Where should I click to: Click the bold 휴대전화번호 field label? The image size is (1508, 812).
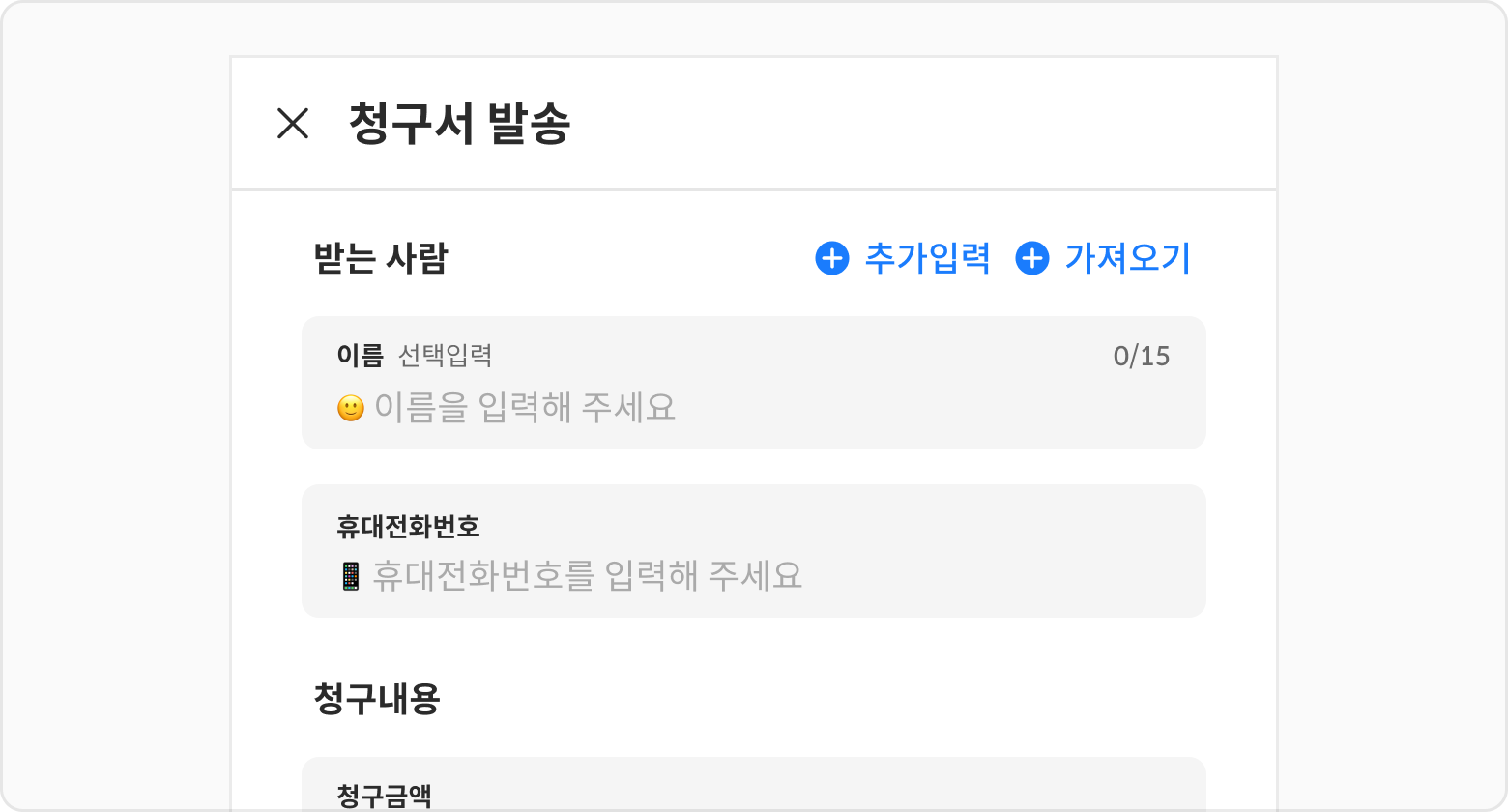tap(408, 527)
